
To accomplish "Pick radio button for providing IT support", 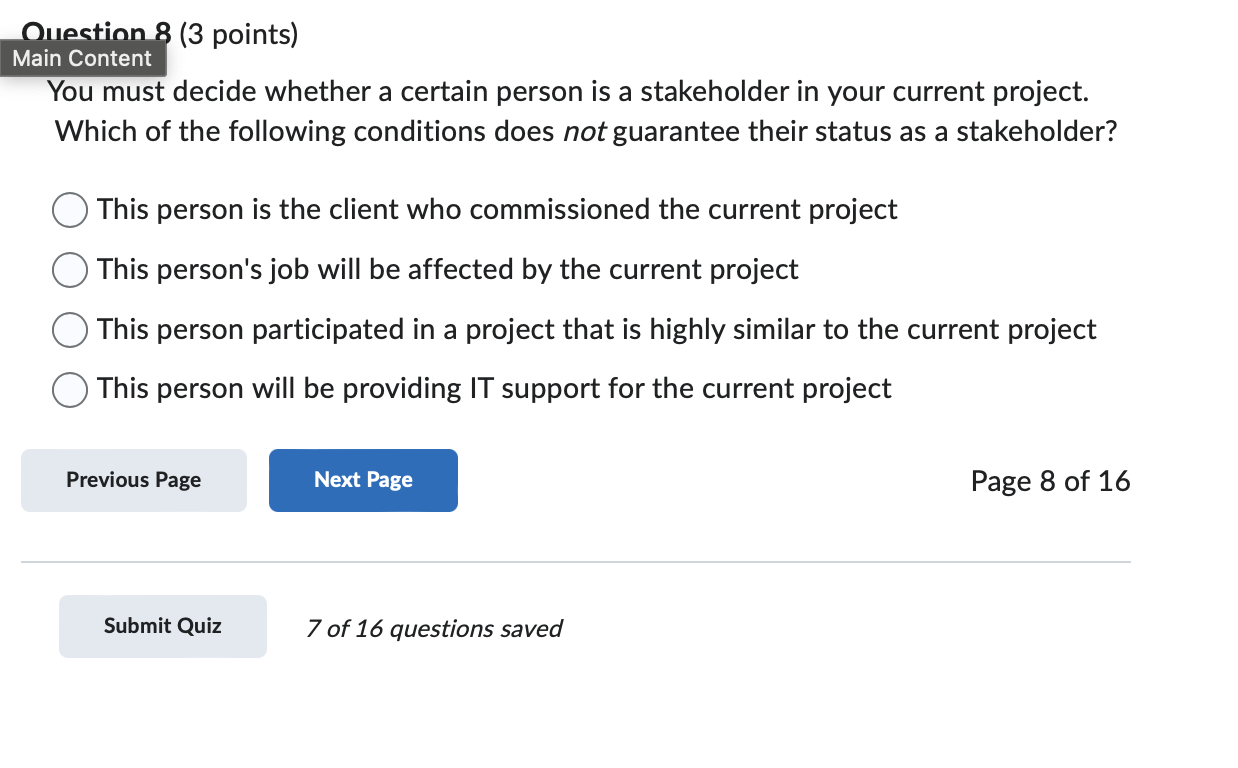I will 70,390.
